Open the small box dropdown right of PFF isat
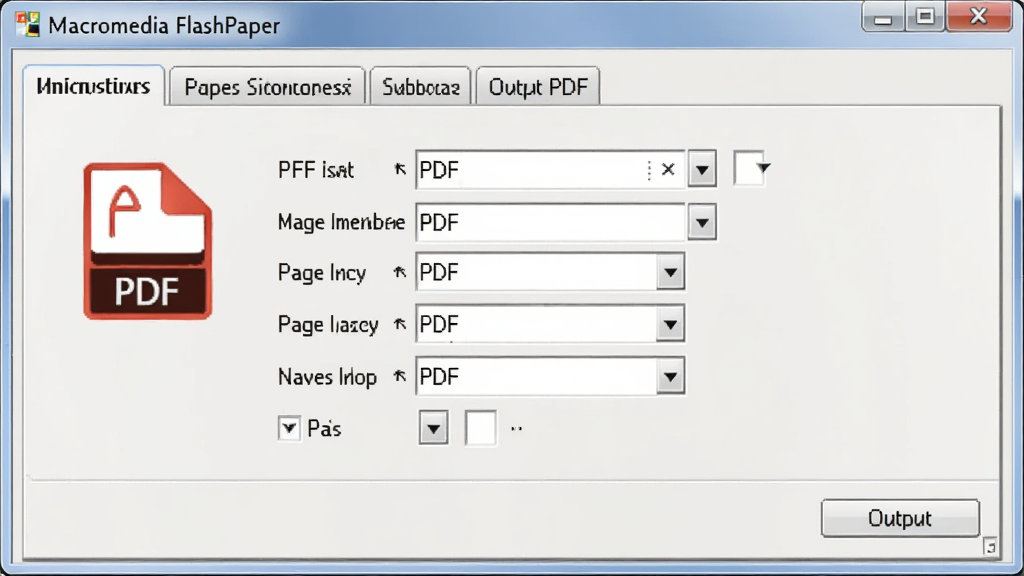Image resolution: width=1024 pixels, height=576 pixels. 751,168
